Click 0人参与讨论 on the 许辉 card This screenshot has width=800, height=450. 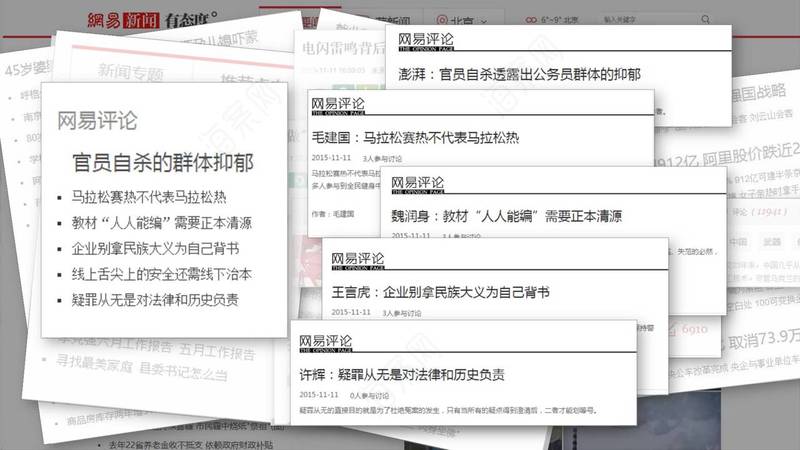(x=369, y=395)
